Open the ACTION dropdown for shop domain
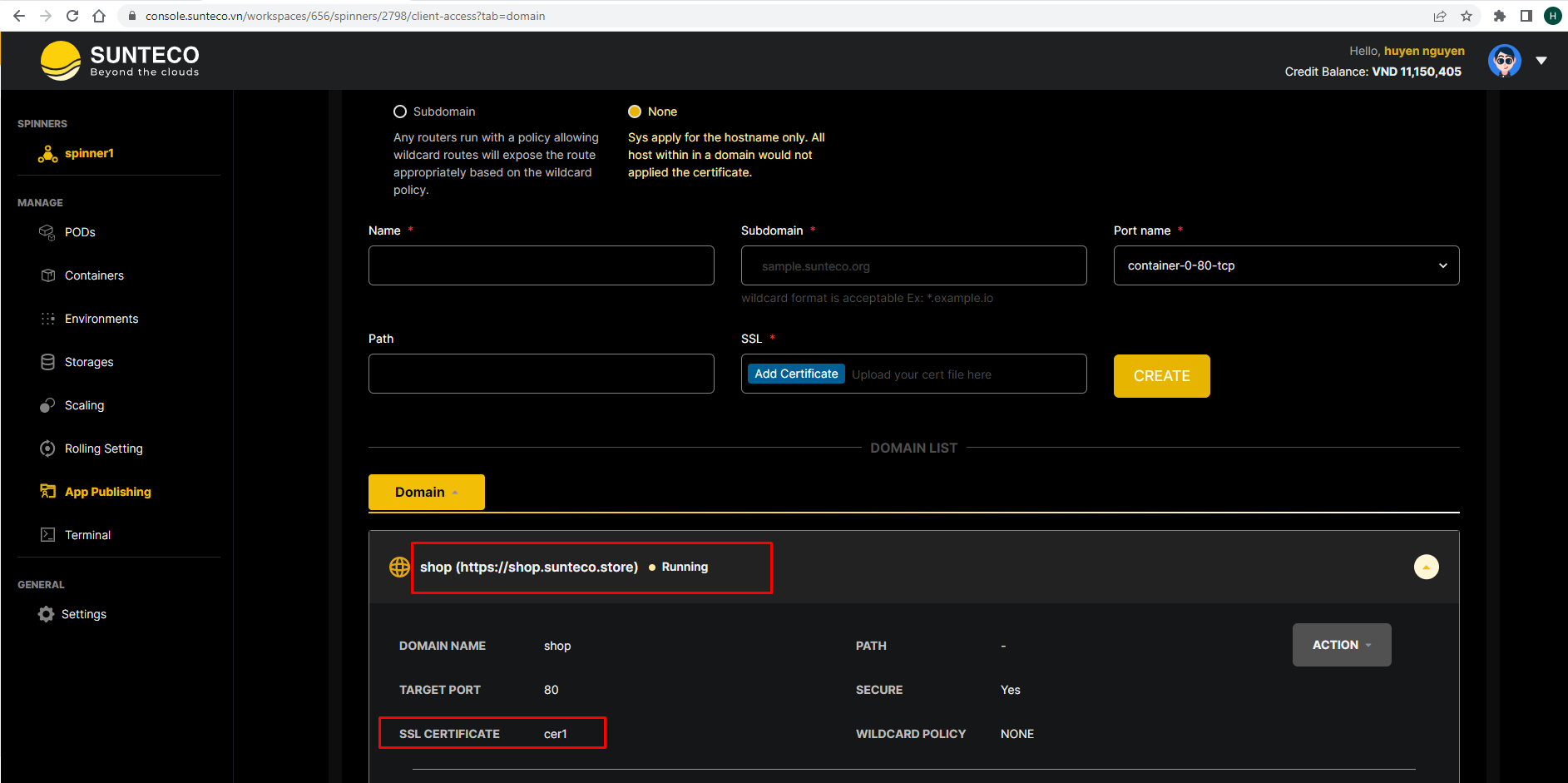The width and height of the screenshot is (1568, 783). pos(1341,645)
